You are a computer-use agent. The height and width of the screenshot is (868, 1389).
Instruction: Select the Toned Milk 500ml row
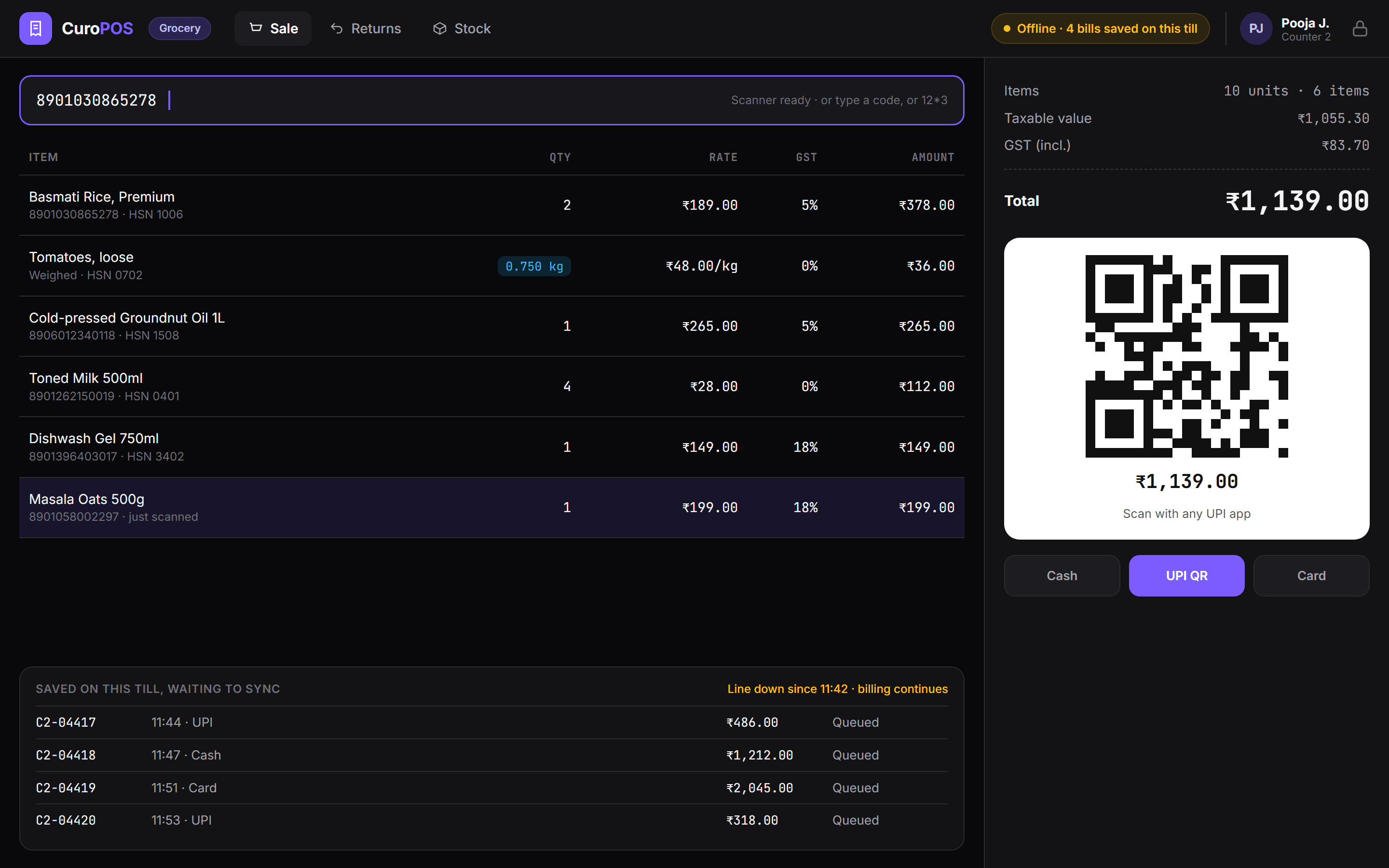pos(492,386)
